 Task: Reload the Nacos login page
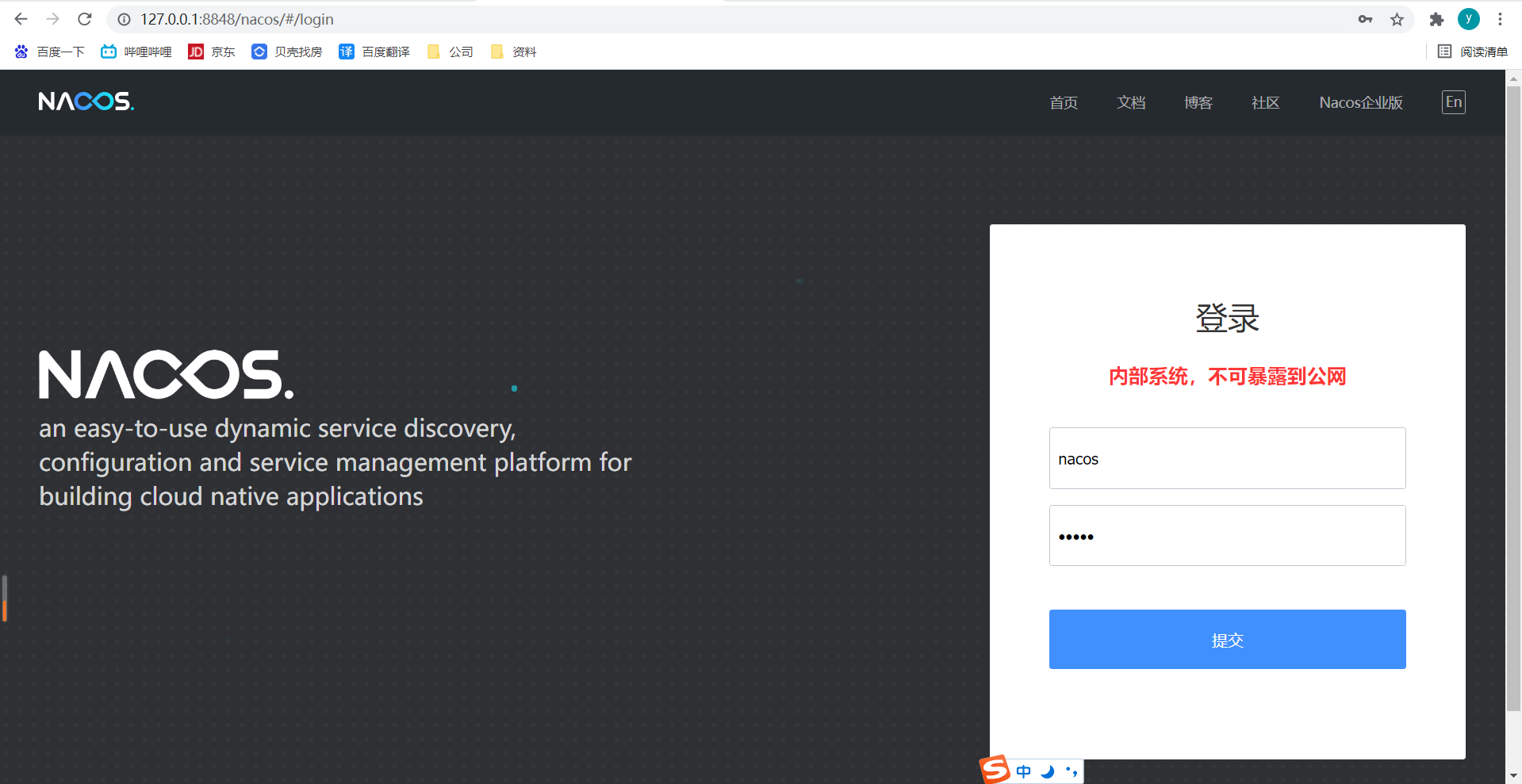(85, 19)
